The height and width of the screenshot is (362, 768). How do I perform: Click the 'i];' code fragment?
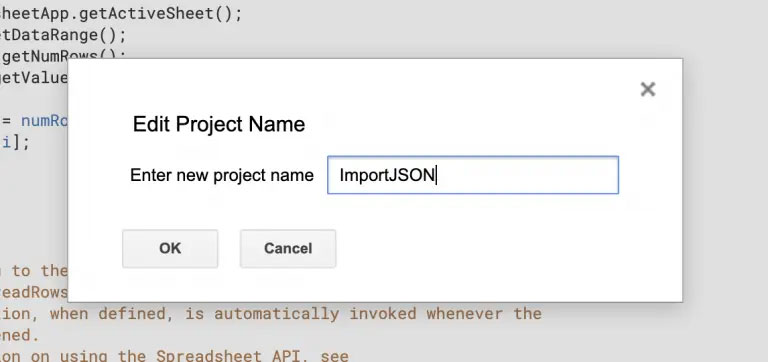(x=15, y=143)
